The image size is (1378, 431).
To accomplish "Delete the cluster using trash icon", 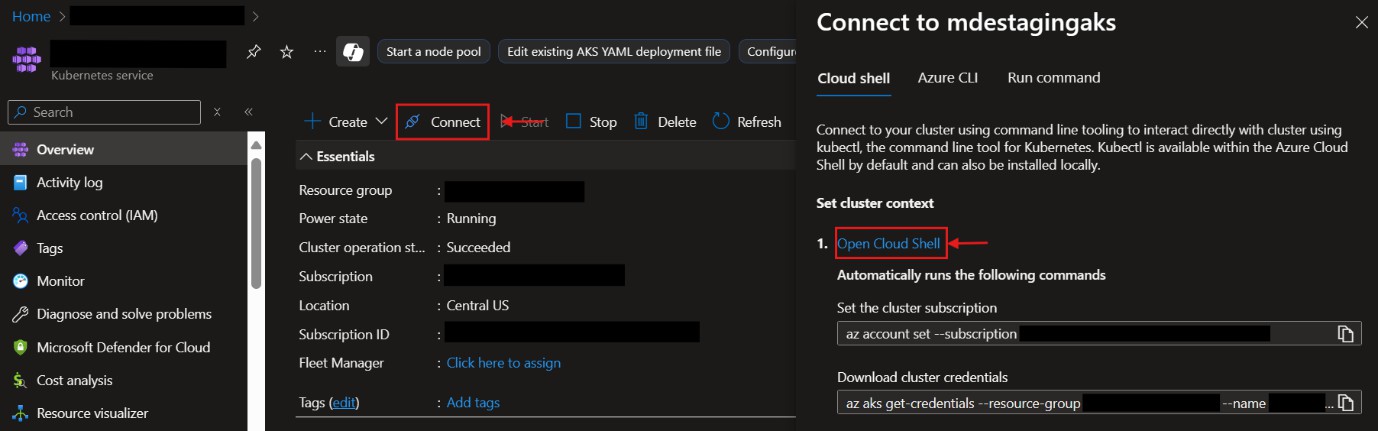I will point(641,122).
